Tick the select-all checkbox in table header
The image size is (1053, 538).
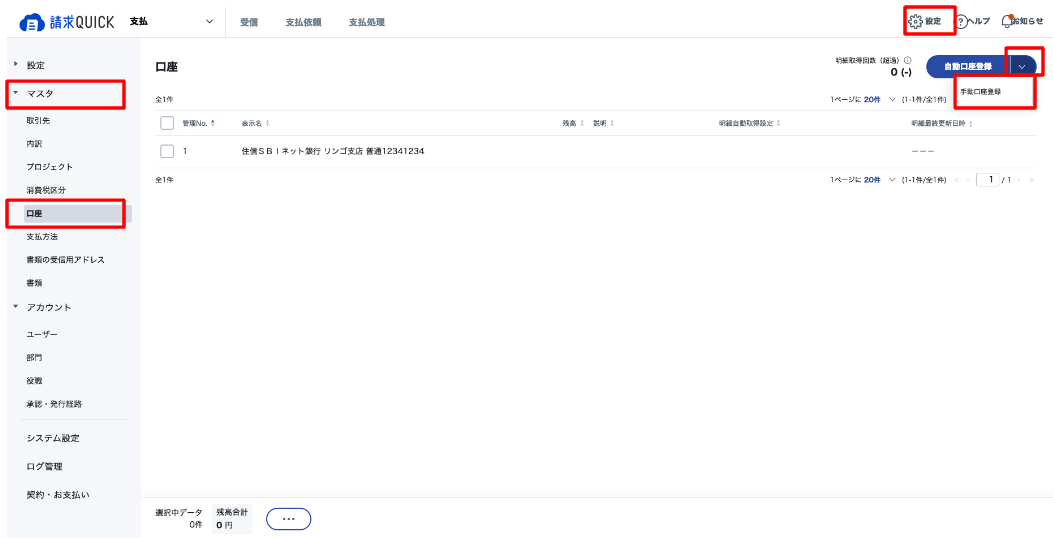(167, 123)
